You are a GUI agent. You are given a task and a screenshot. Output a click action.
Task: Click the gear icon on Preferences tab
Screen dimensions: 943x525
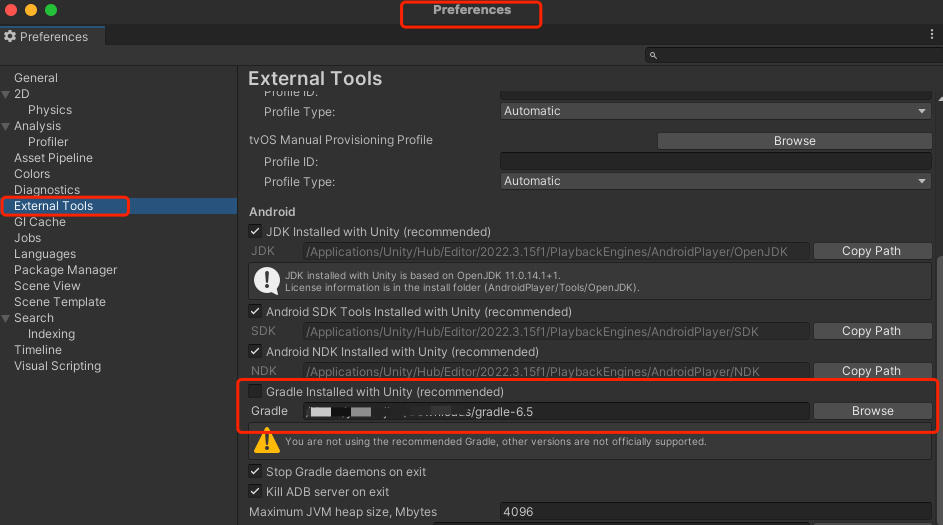point(10,36)
